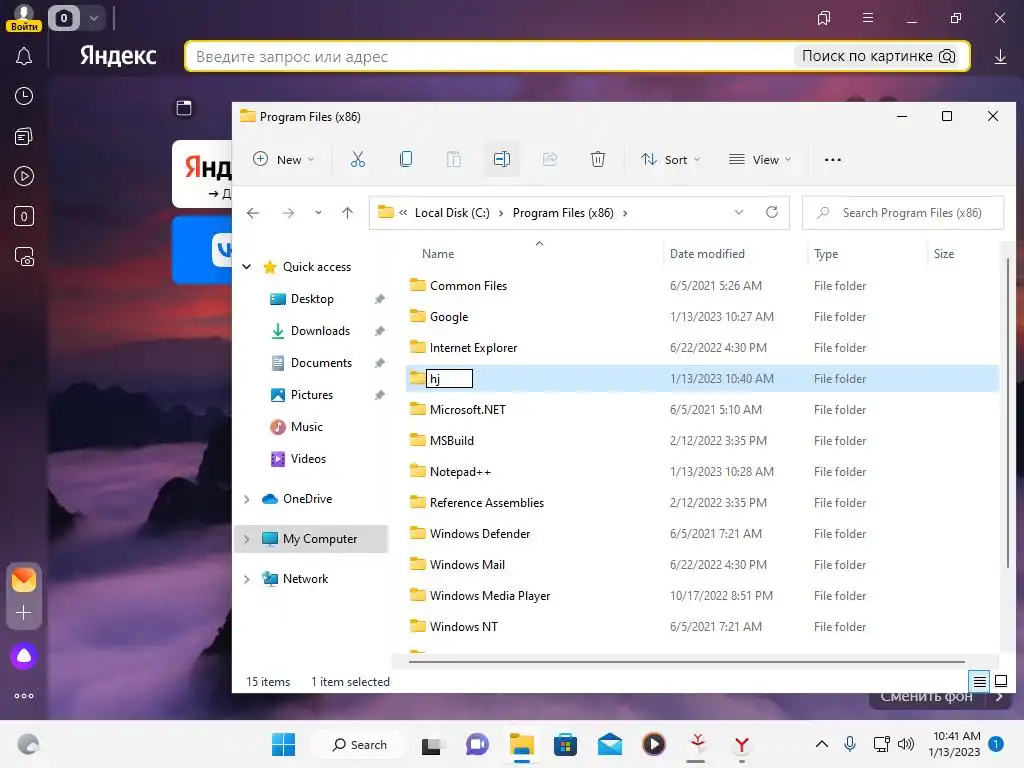Collapse the Quick access tree node

point(247,266)
